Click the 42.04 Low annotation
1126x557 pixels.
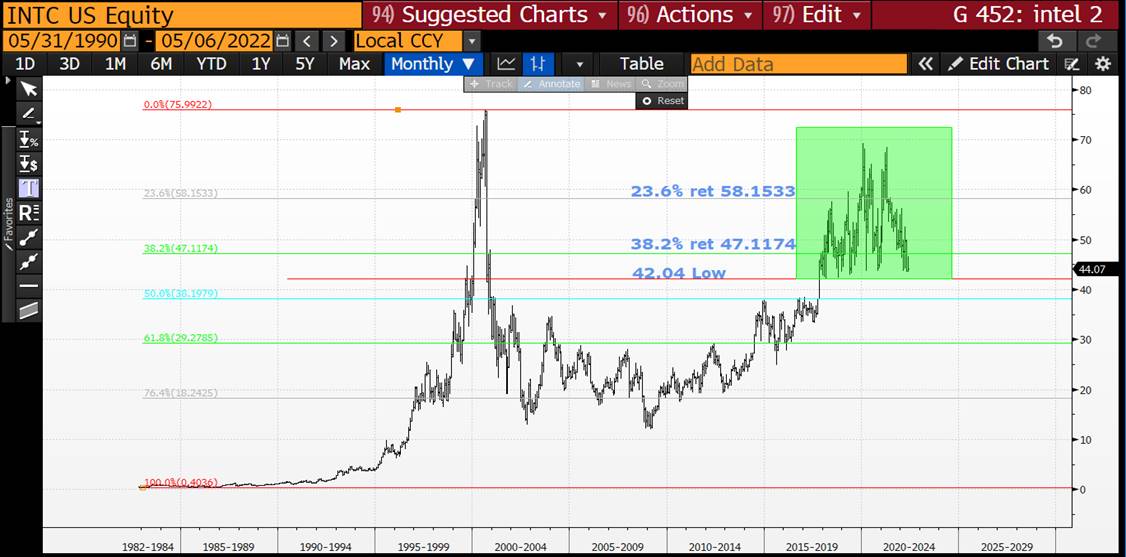[679, 273]
